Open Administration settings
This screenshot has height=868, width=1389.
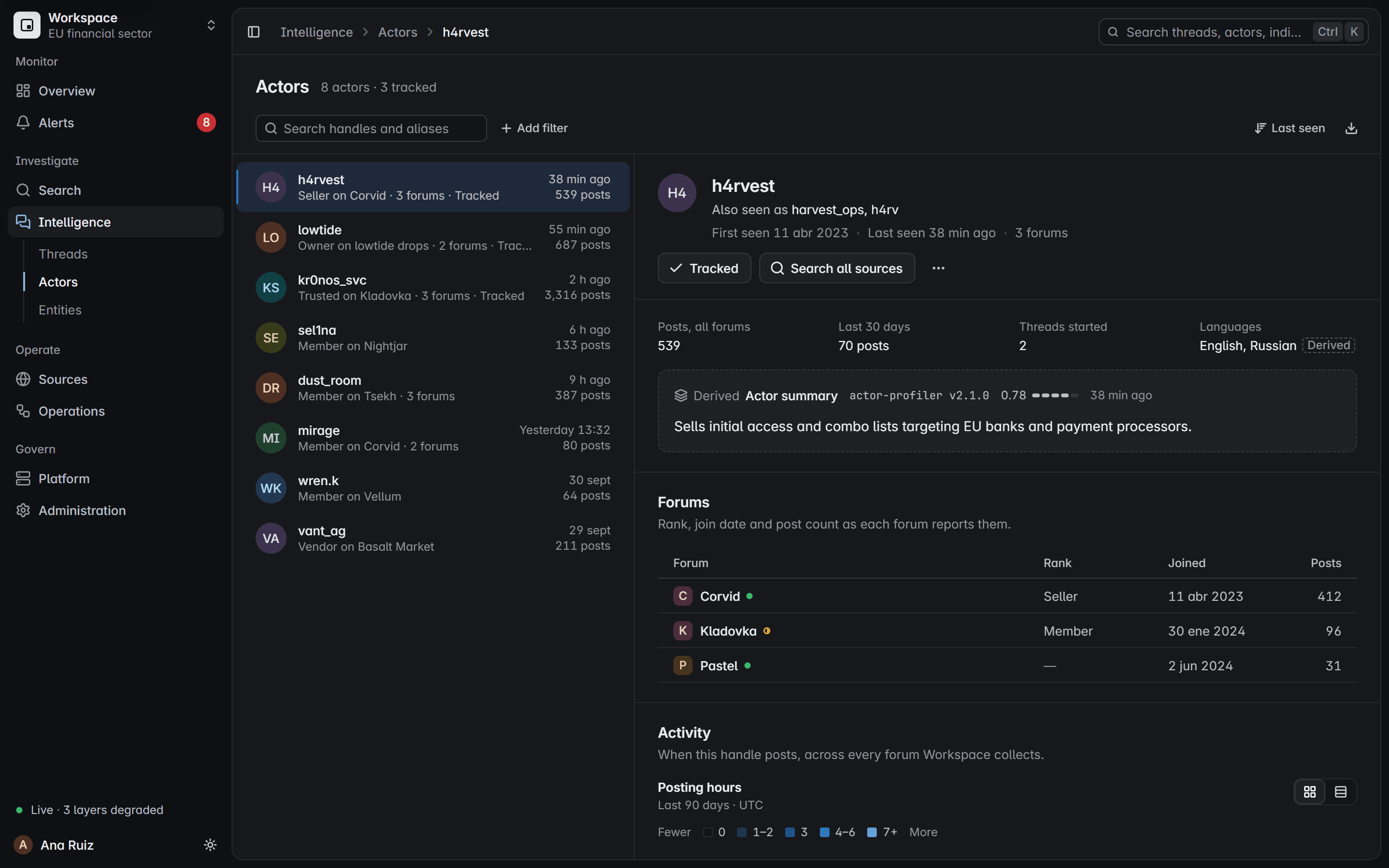pyautogui.click(x=116, y=510)
